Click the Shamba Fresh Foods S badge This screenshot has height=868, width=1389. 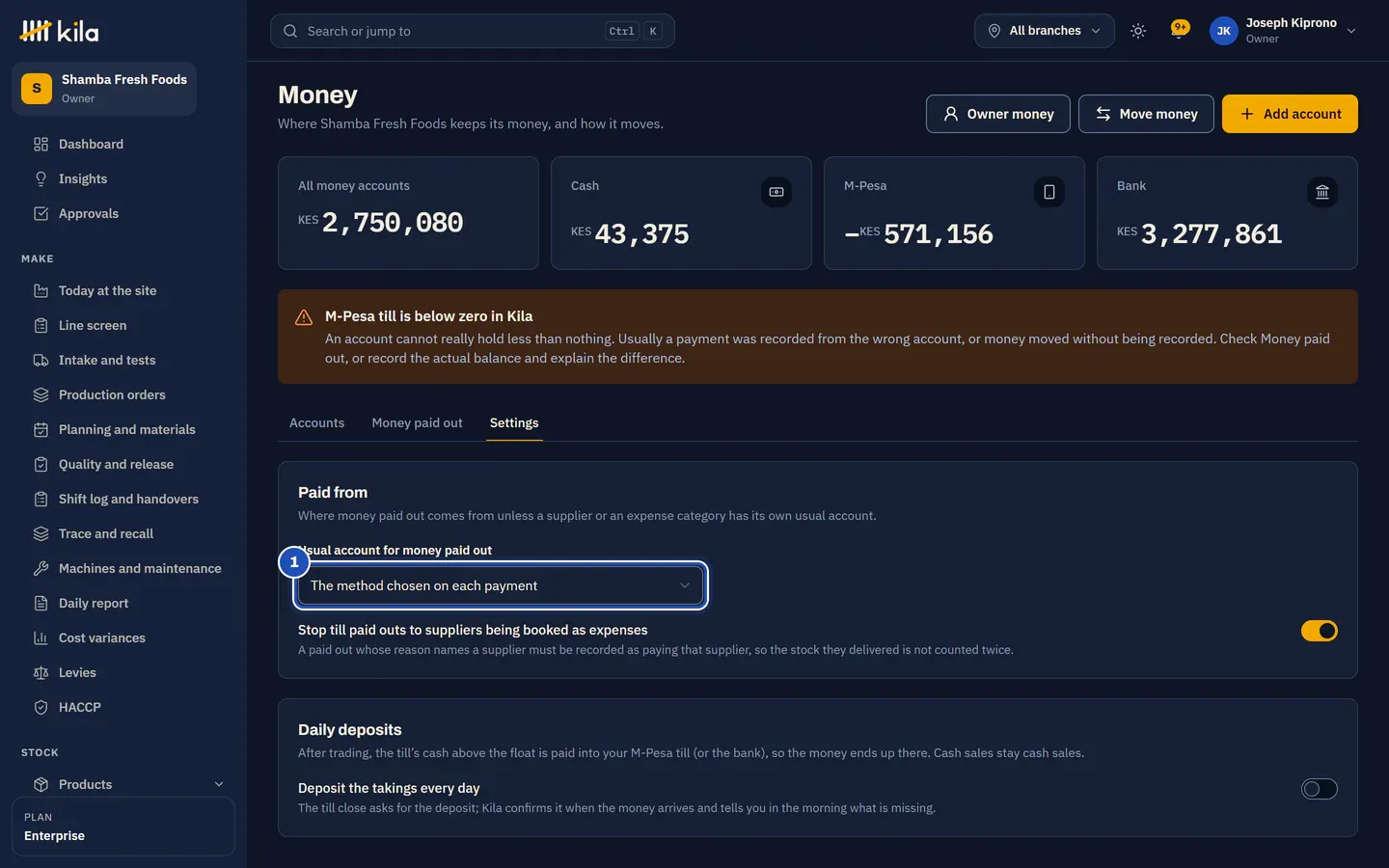pyautogui.click(x=37, y=89)
